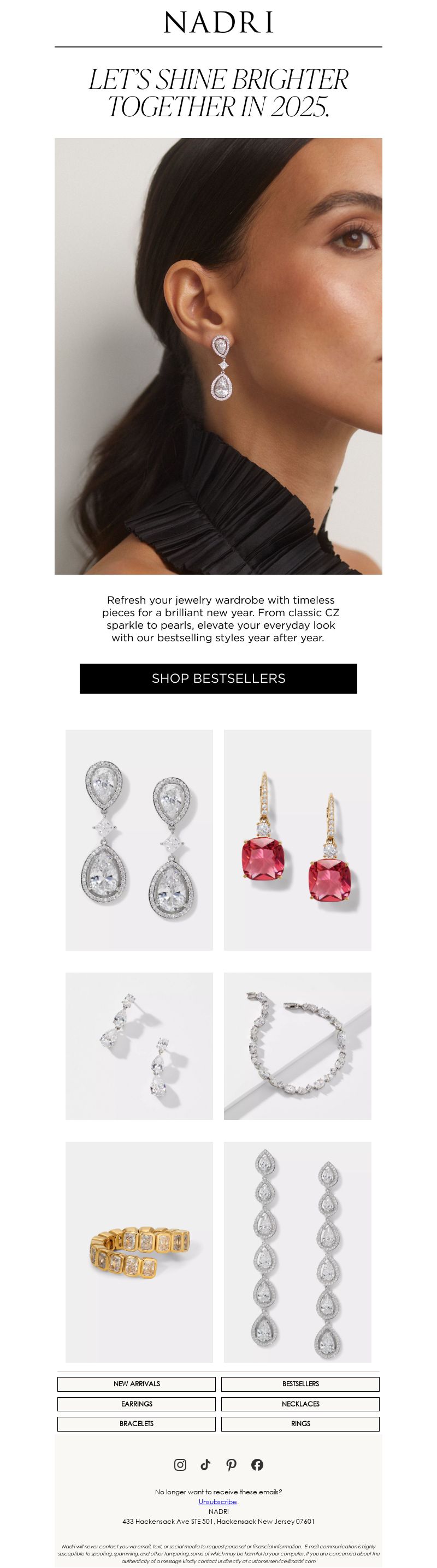Select the Bracelets category button
Screen dimensions: 437x1568
pos(137,1424)
